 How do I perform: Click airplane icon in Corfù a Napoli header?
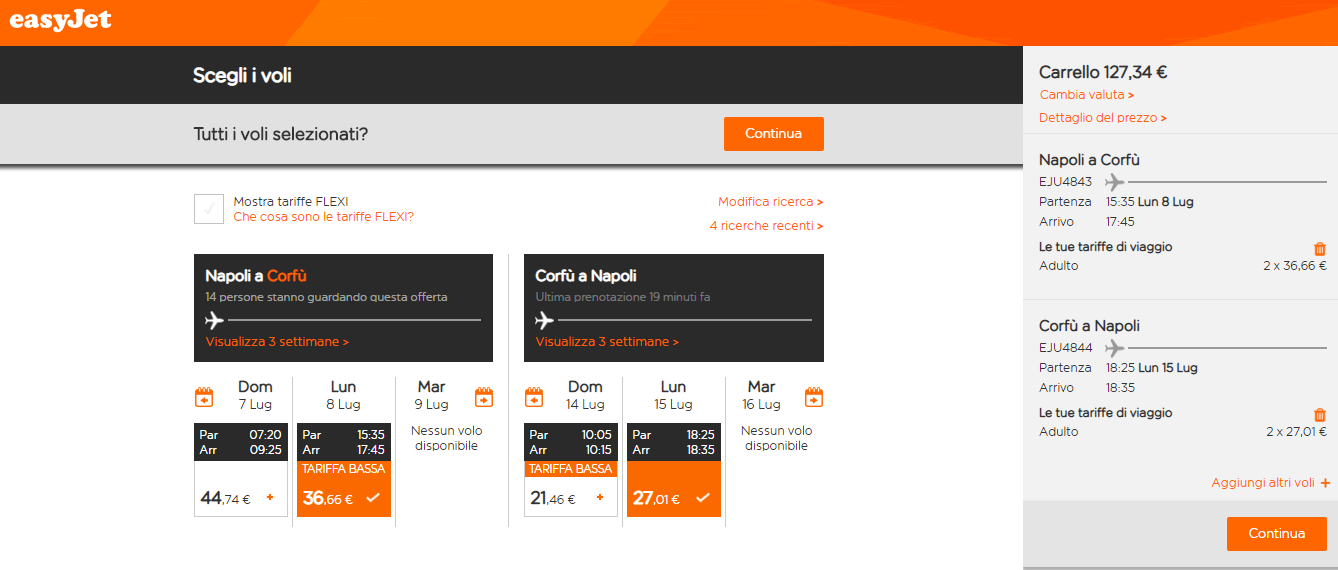click(x=544, y=320)
